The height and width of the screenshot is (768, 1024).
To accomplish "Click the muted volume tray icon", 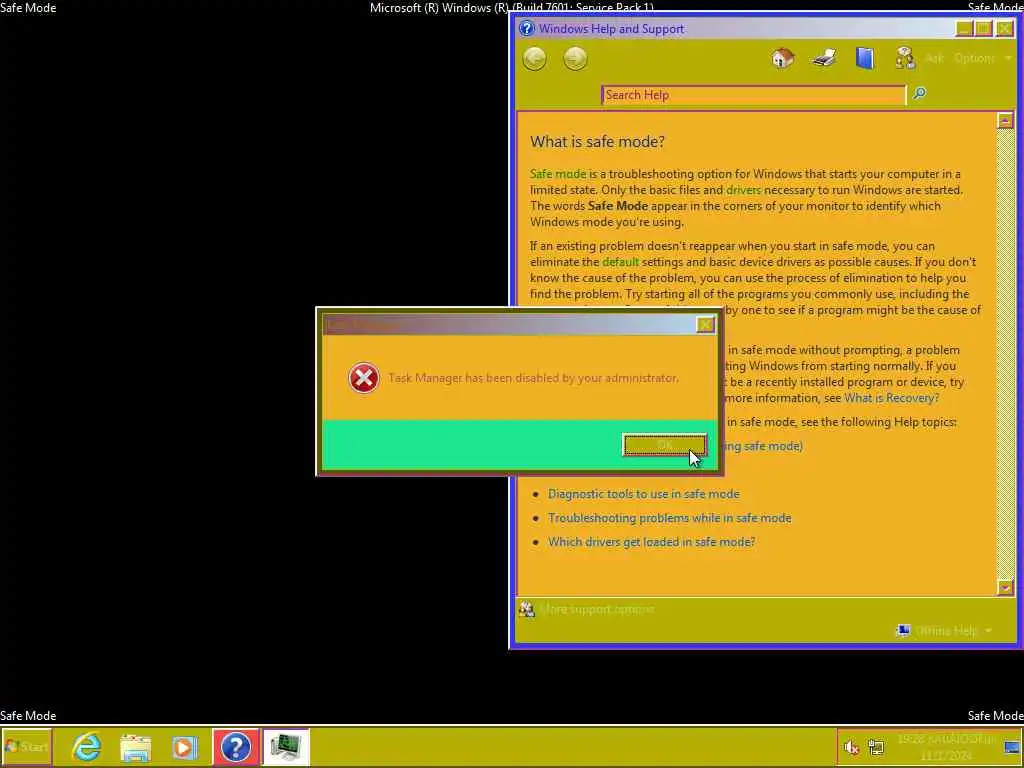I will [x=851, y=746].
